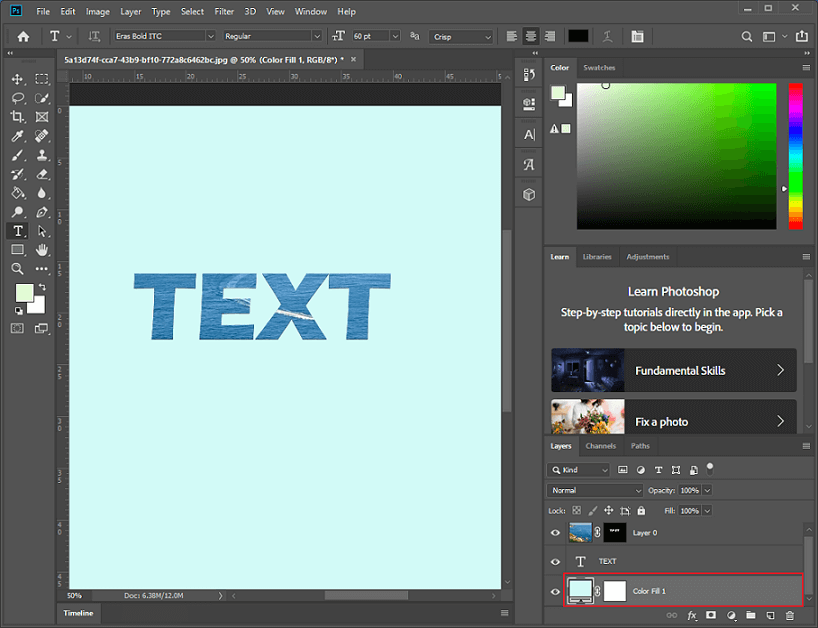Screen dimensions: 818x628
Task: Switch to the Channels tab
Action: pyautogui.click(x=600, y=446)
